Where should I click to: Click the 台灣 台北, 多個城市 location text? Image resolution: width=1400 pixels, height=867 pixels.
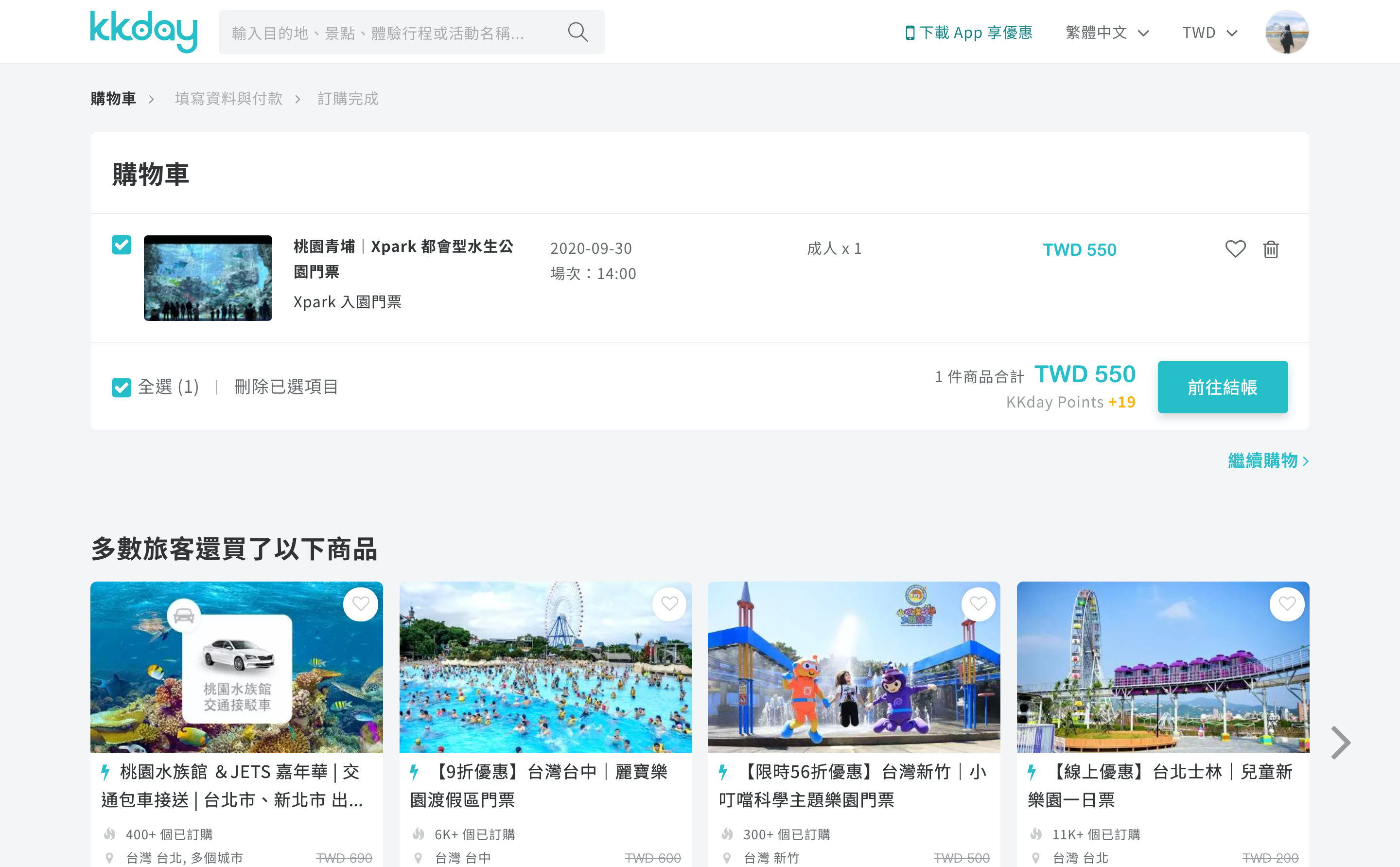coord(184,858)
